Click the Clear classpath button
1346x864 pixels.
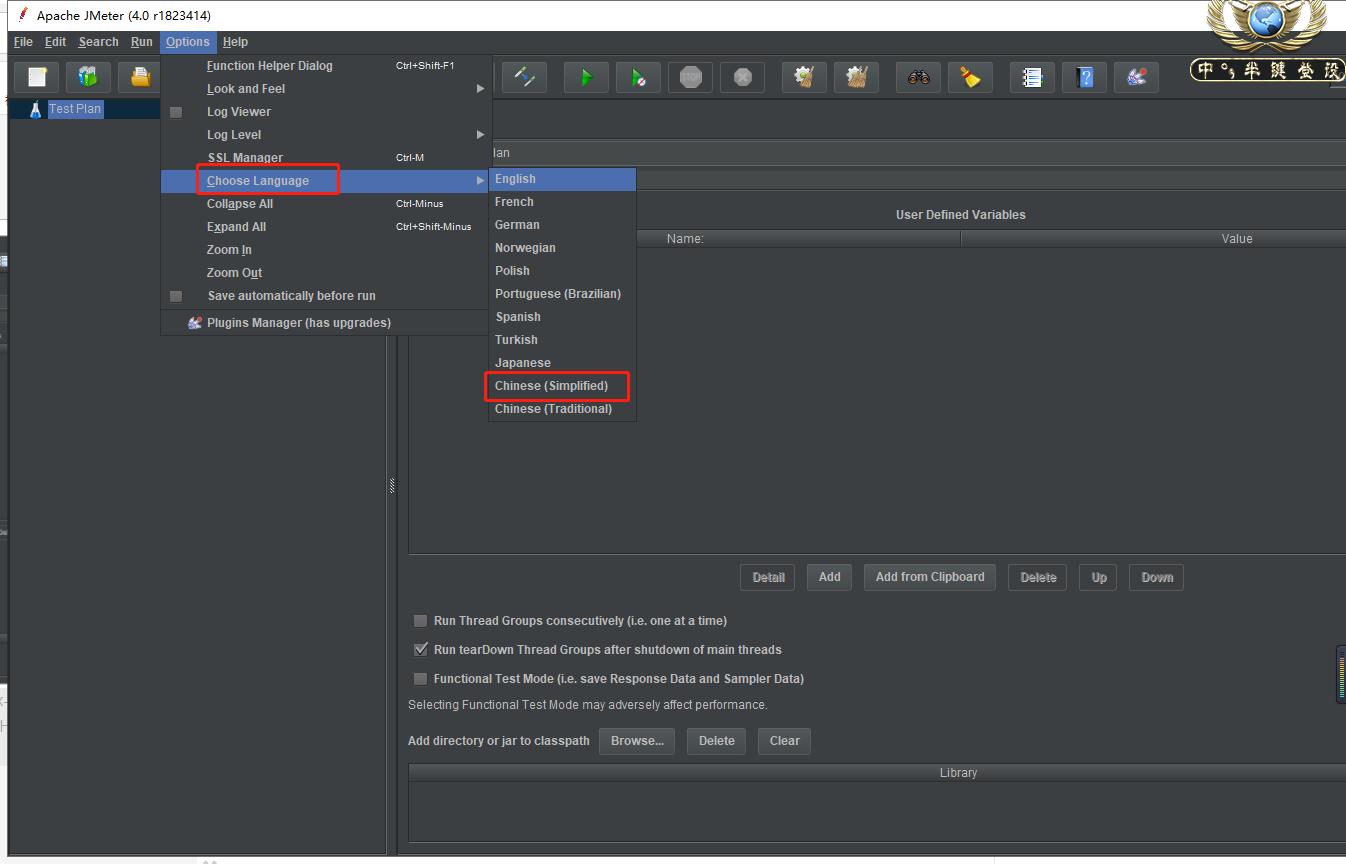pyautogui.click(x=785, y=741)
